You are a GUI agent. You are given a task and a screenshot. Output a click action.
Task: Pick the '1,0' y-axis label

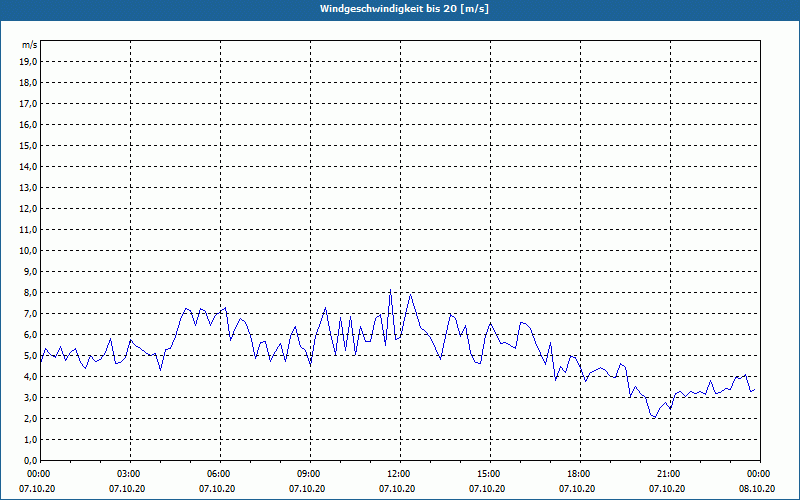point(31,439)
